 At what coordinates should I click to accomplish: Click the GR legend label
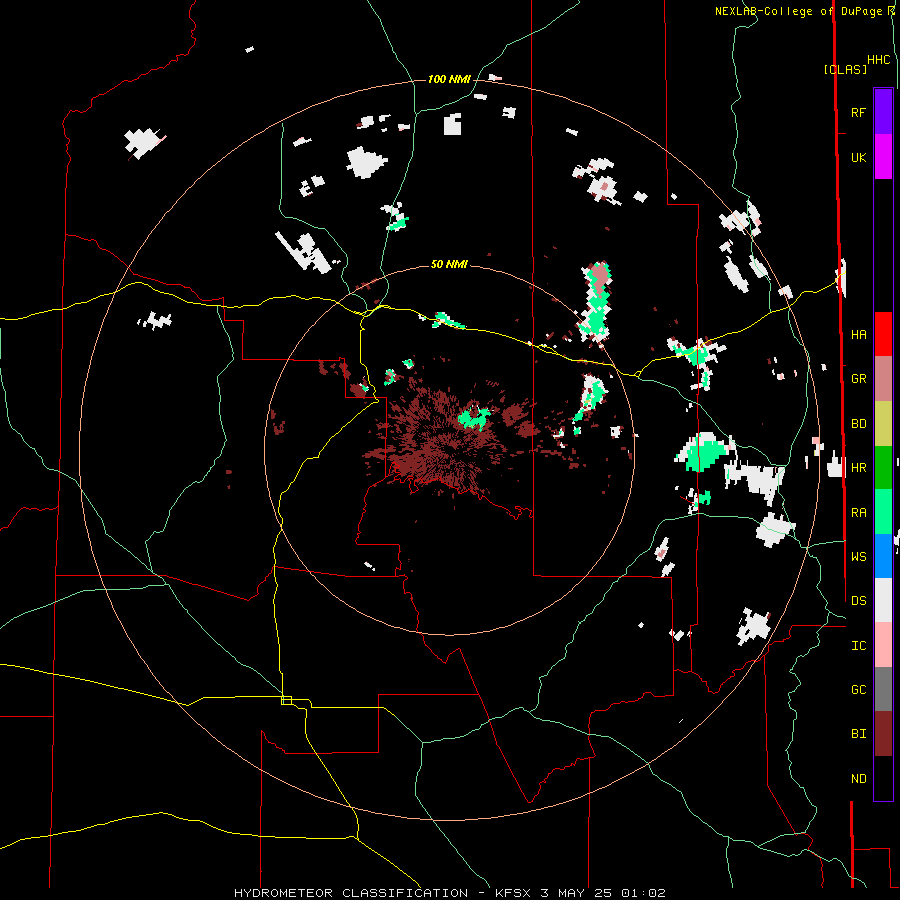[x=858, y=379]
